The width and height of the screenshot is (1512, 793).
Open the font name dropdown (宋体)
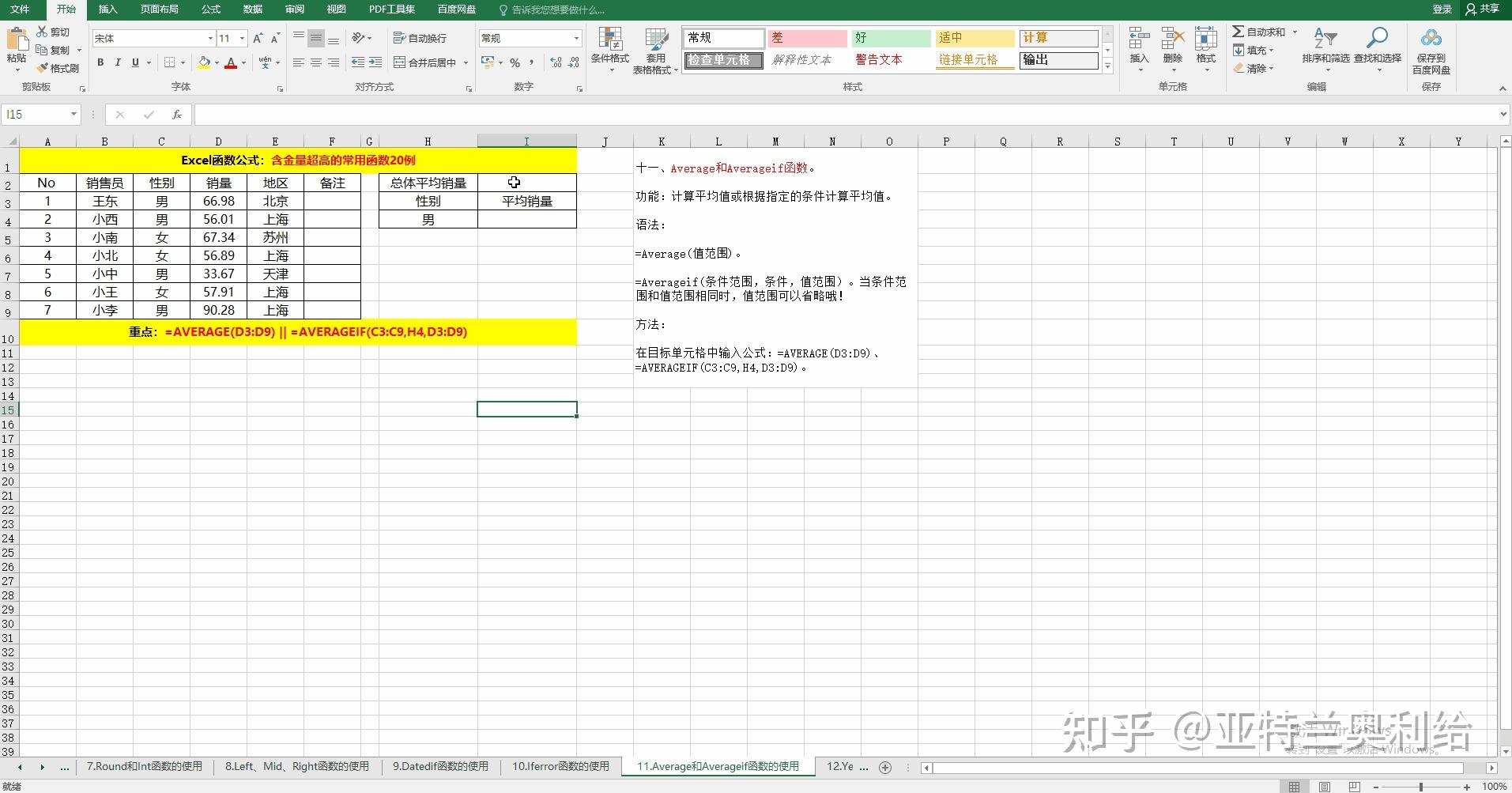(x=210, y=38)
